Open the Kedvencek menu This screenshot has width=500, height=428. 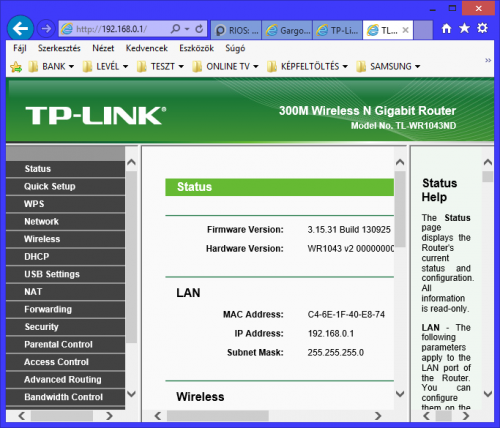pos(147,48)
